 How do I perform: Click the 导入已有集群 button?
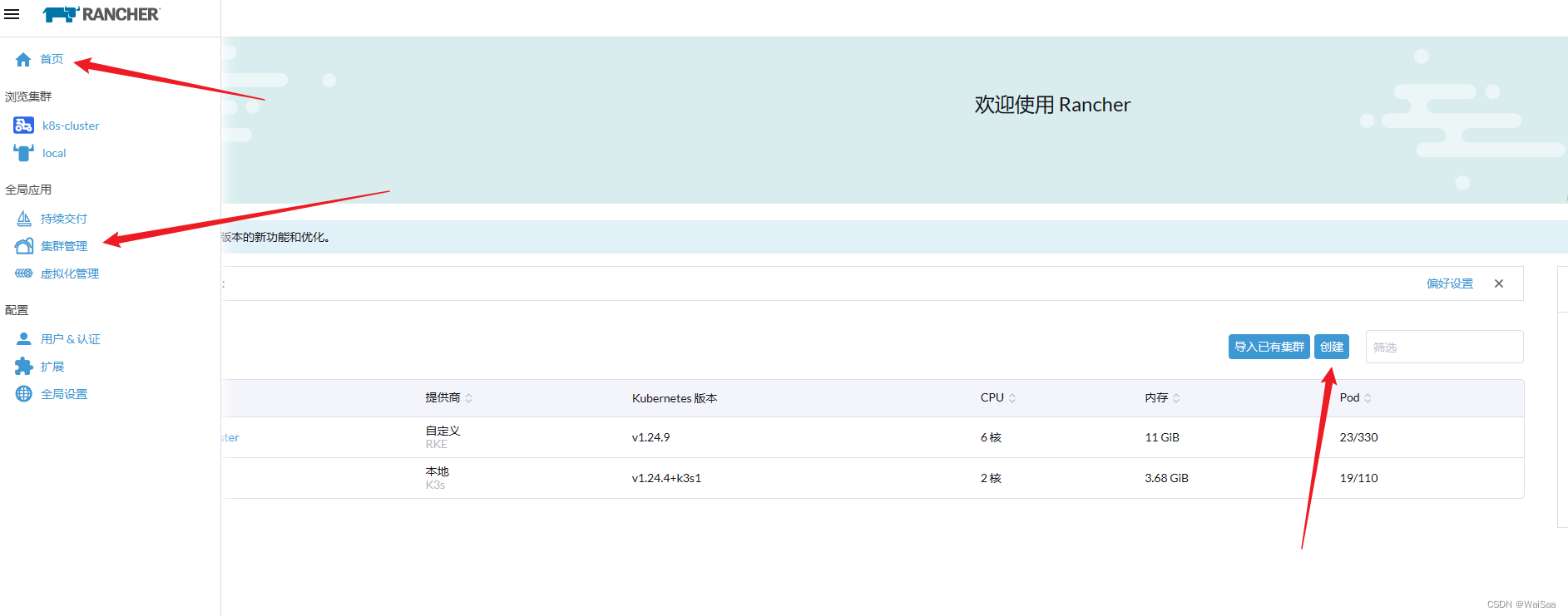pyautogui.click(x=1269, y=347)
